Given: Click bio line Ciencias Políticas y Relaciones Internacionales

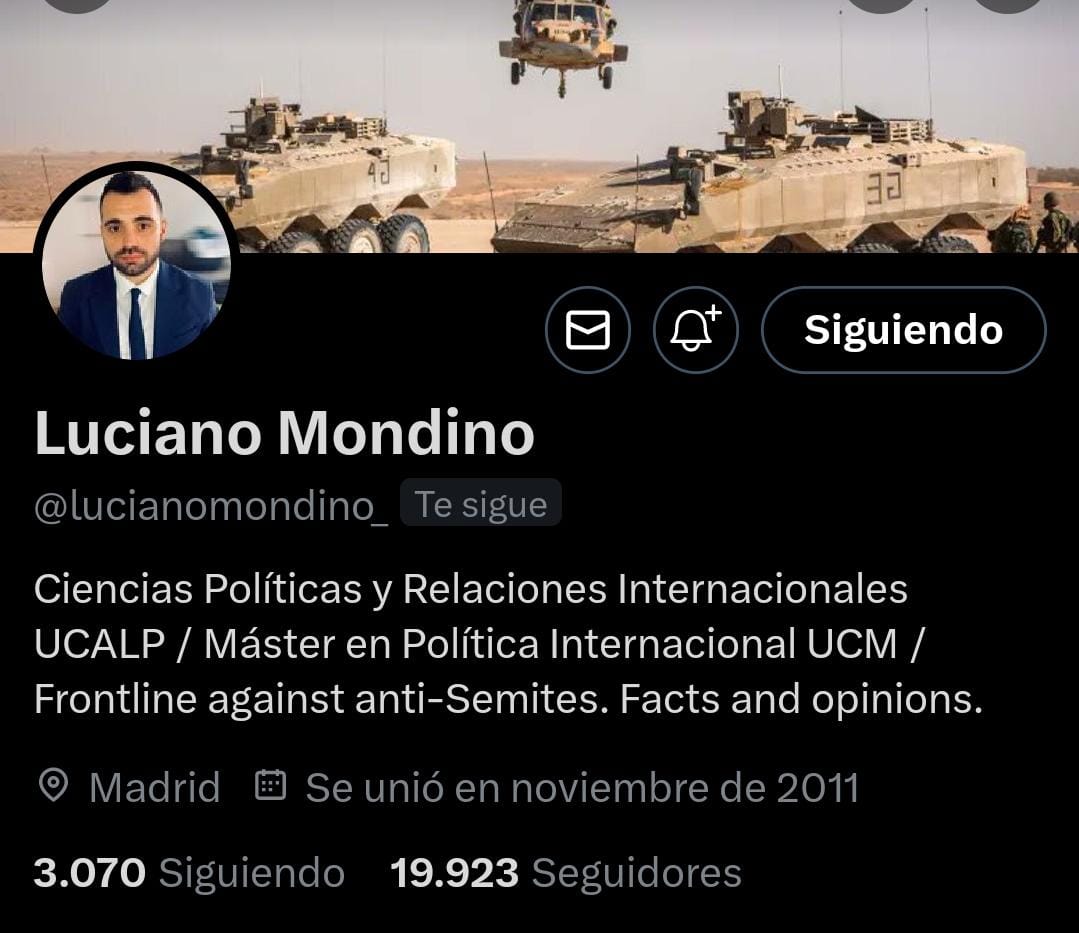Looking at the screenshot, I should 471,590.
